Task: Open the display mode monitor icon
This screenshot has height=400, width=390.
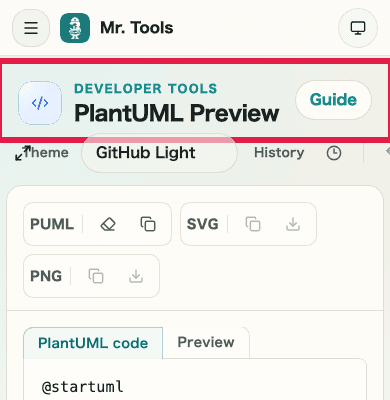Action: 358,28
